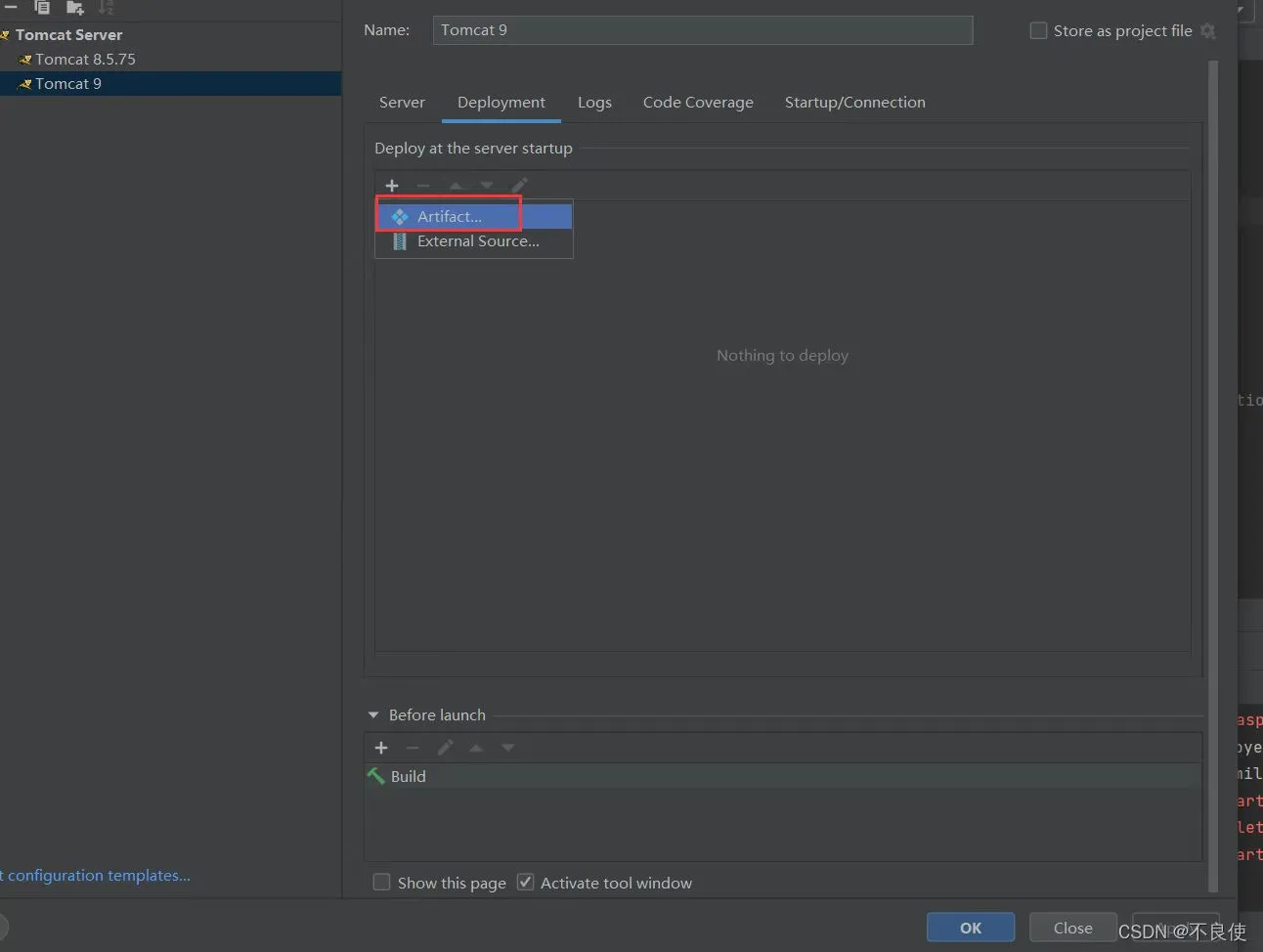The image size is (1263, 952).
Task: Click the remove deployment minus icon
Action: (x=423, y=186)
